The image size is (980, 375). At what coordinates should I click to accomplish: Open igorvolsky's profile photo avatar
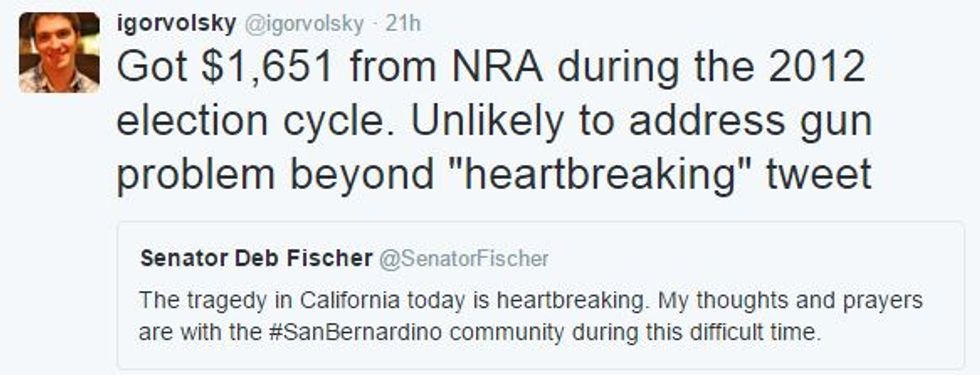point(59,52)
